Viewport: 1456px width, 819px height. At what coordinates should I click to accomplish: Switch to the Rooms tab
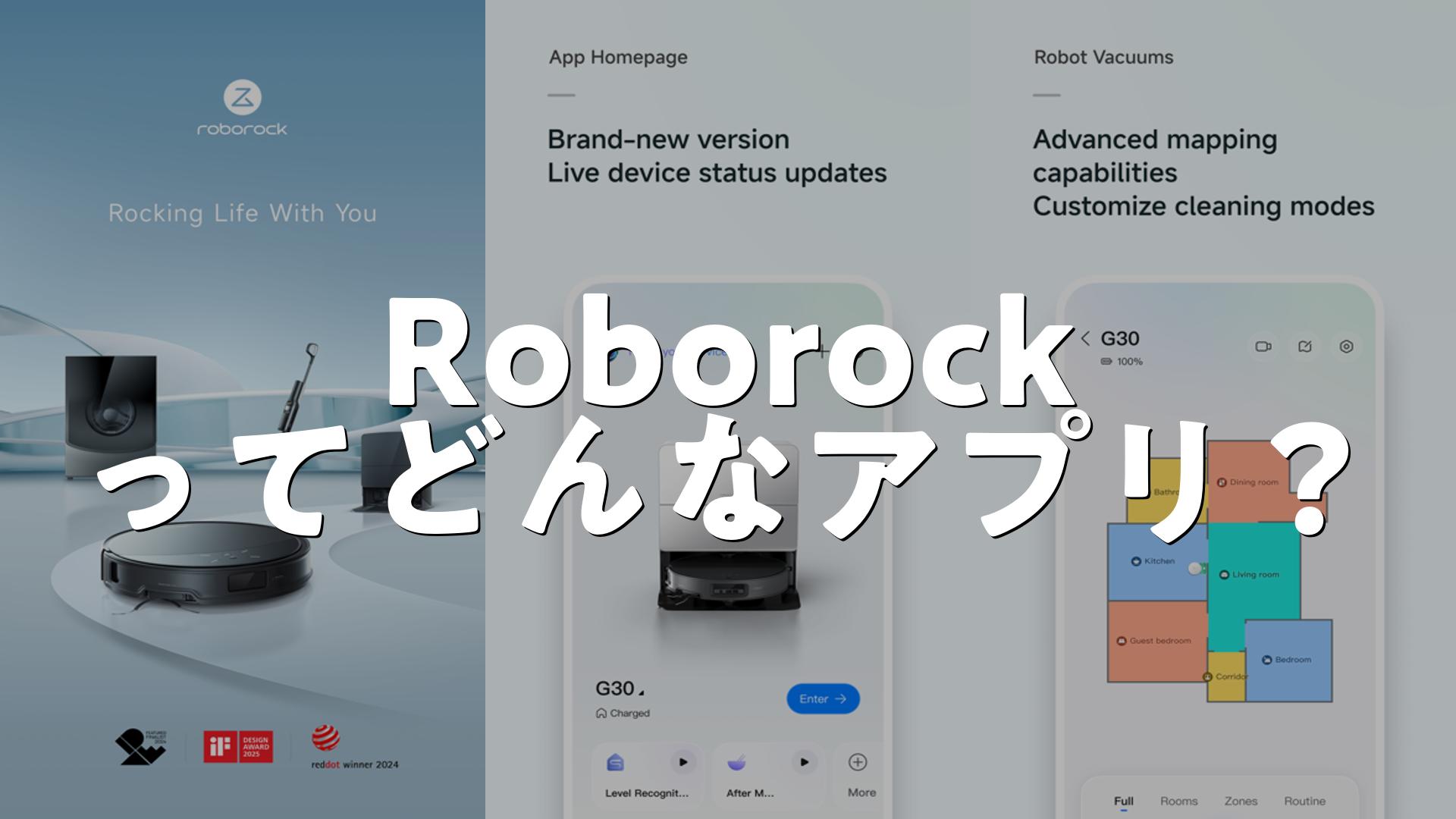[1178, 801]
